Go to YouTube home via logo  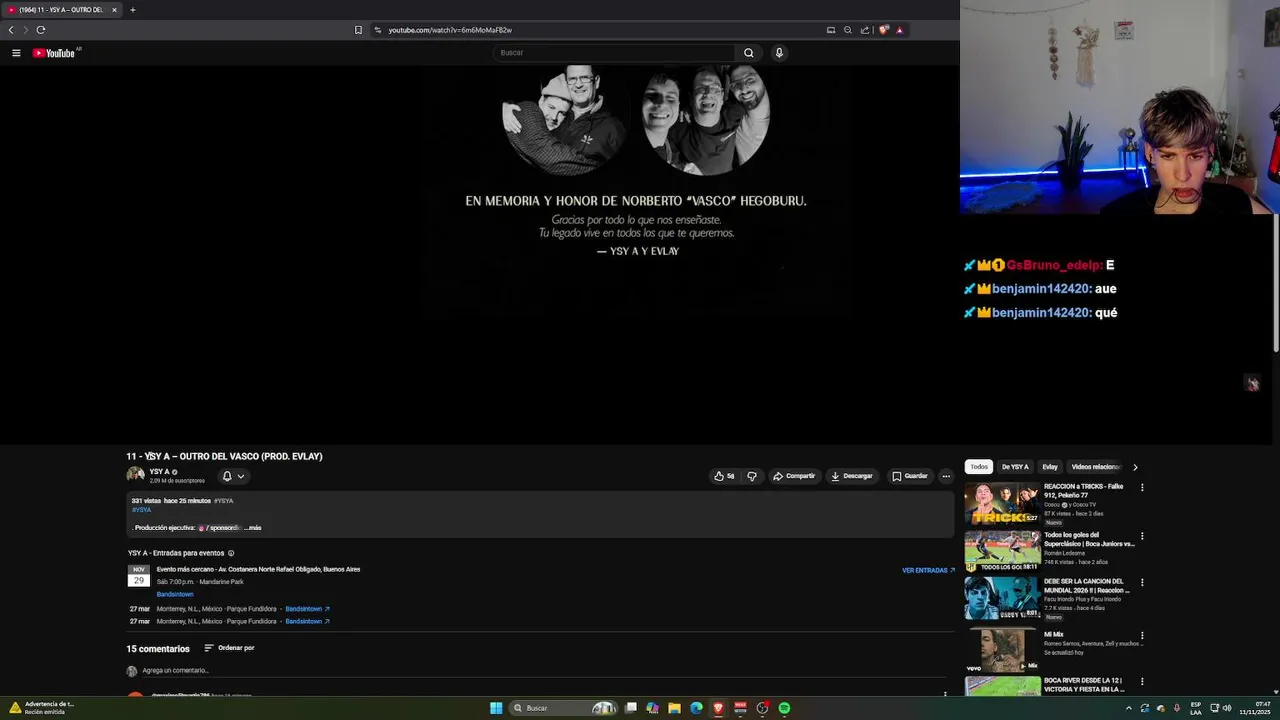[x=54, y=53]
